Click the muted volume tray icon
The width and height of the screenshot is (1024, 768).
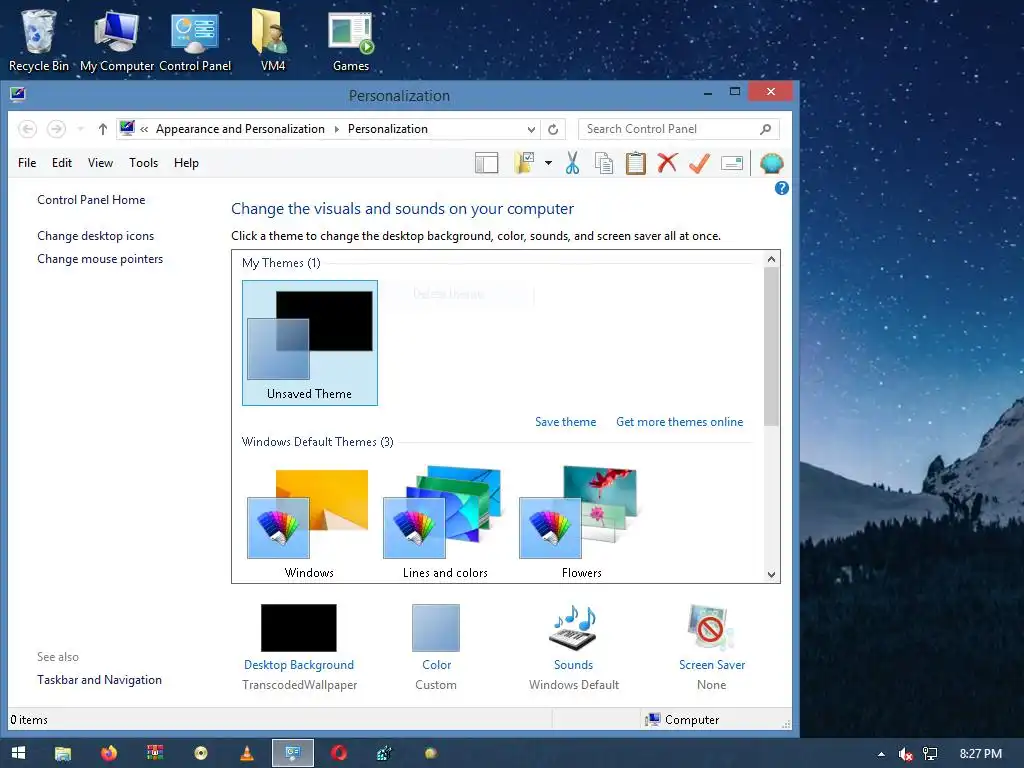coord(905,754)
